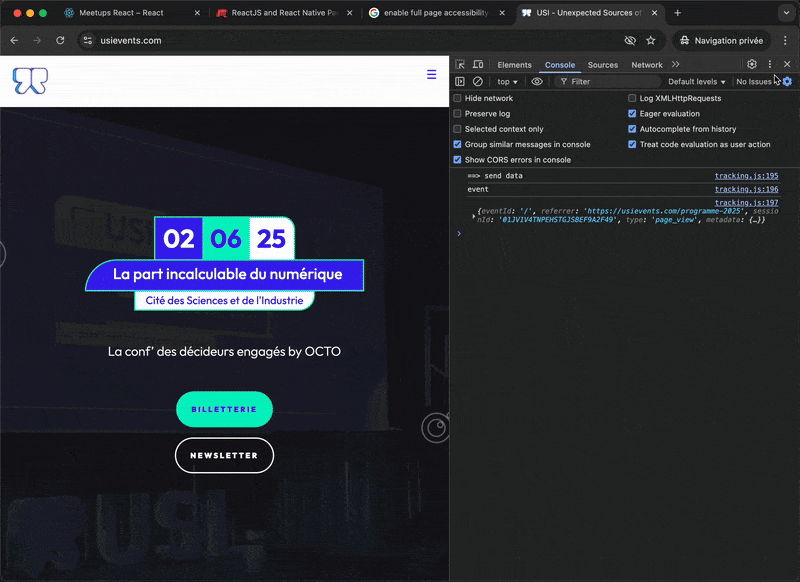Create a live expression with the eye icon
The image size is (800, 582).
tap(537, 82)
